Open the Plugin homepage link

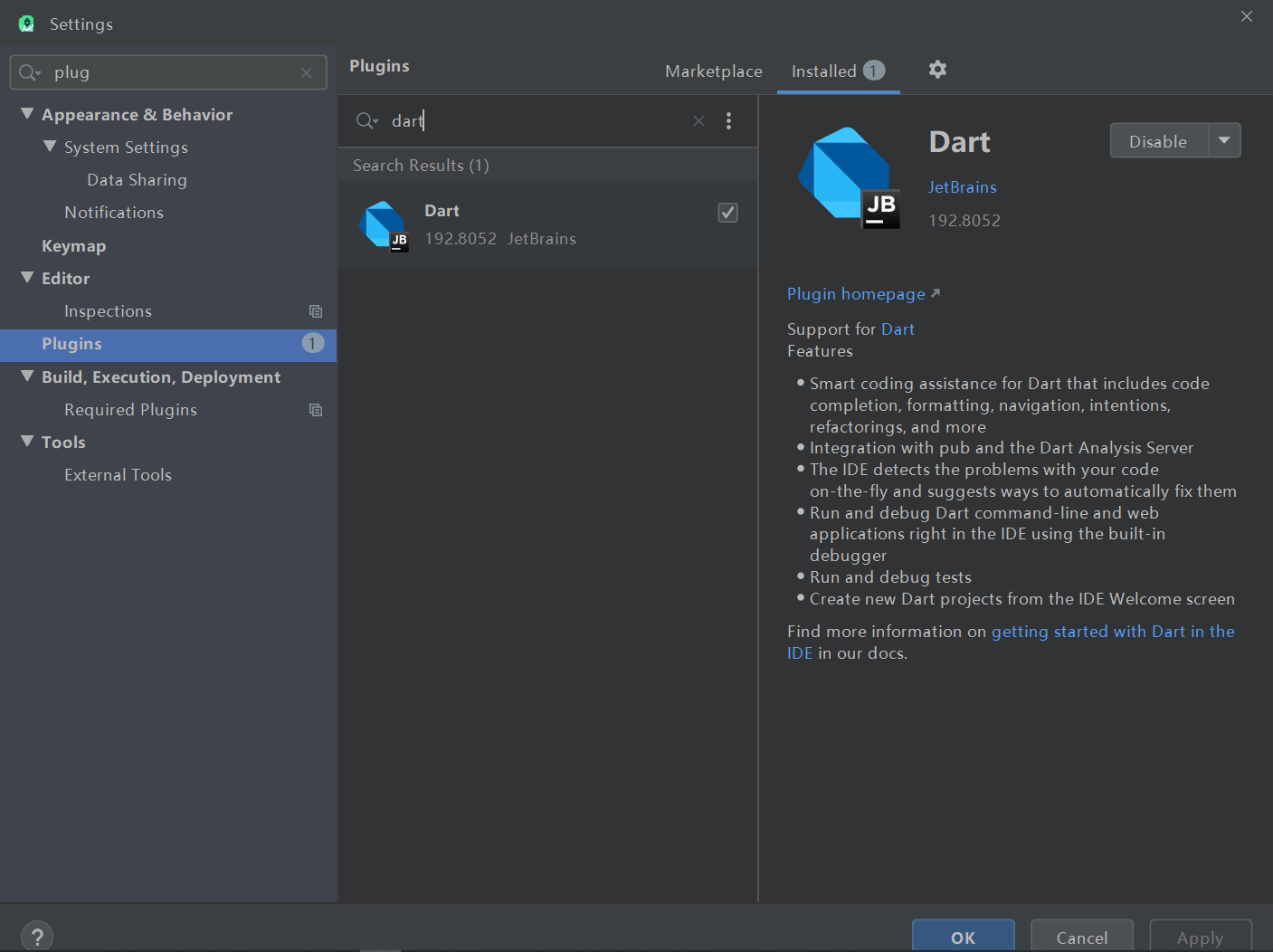point(856,294)
